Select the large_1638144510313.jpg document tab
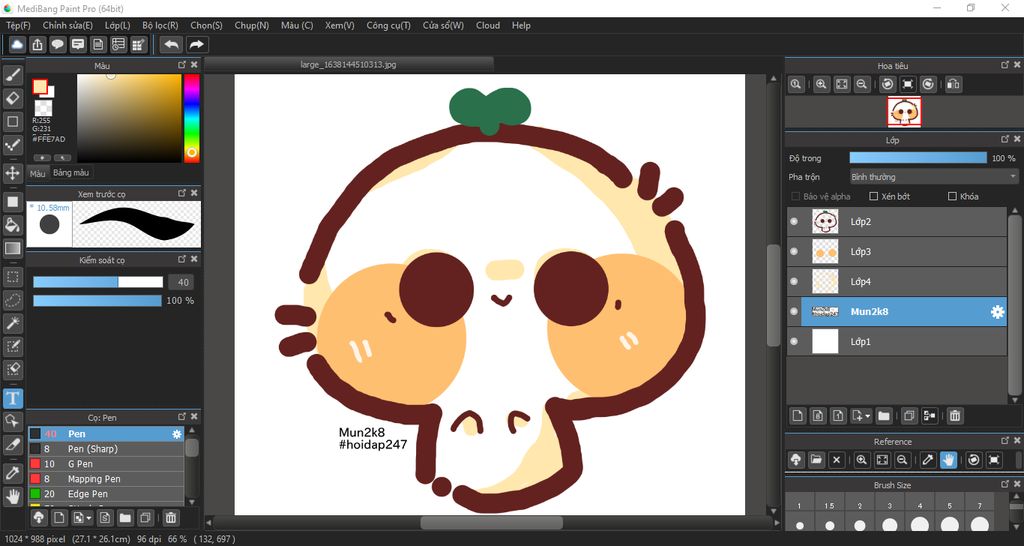Screen dimensions: 1024x546 tap(348, 65)
